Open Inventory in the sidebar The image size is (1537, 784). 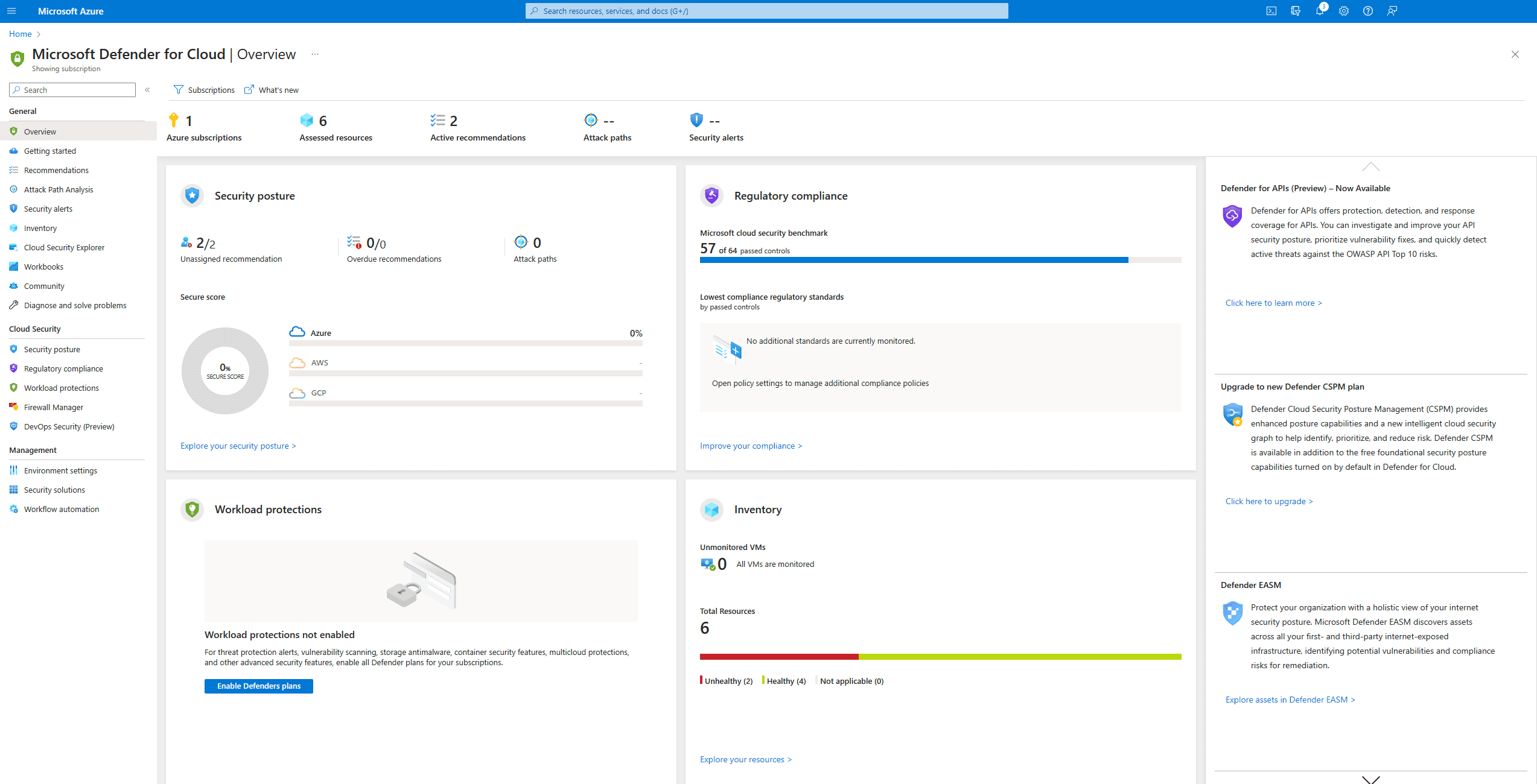coord(40,228)
